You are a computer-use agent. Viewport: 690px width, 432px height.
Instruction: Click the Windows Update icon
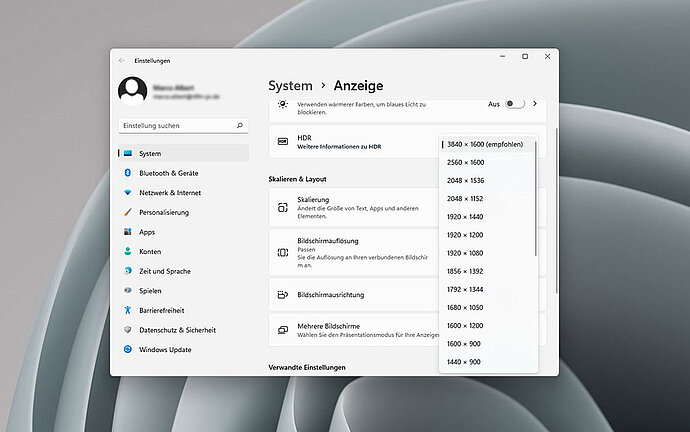(128, 349)
